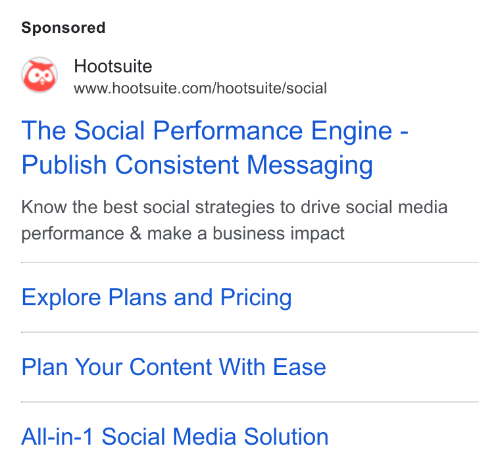Click the Hootsuite red owl logo
Screen dimensions: 500x471
tap(39, 75)
